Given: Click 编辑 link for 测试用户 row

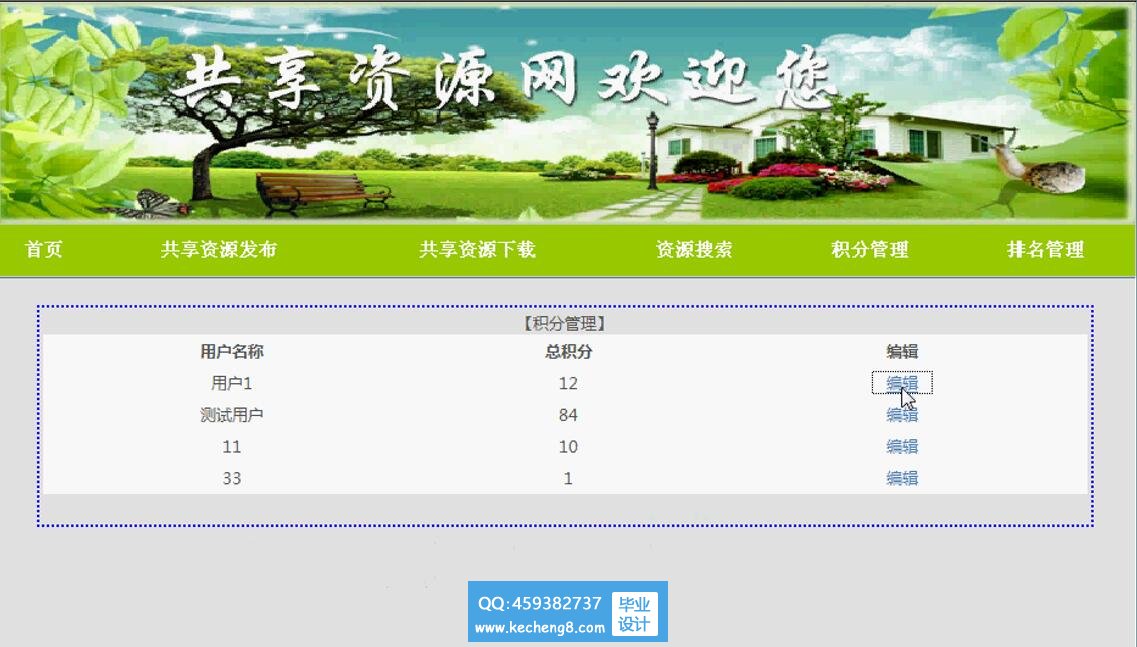Looking at the screenshot, I should 902,415.
